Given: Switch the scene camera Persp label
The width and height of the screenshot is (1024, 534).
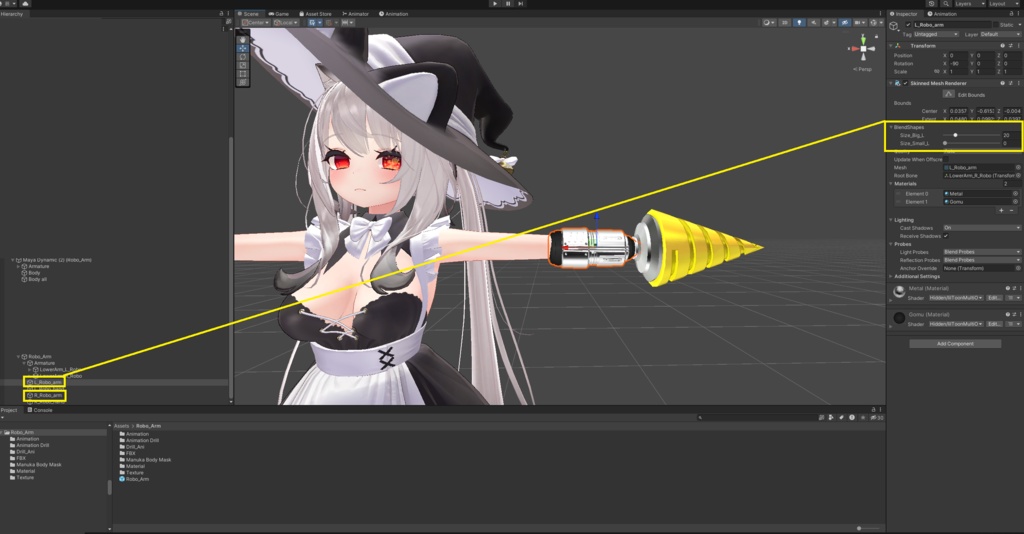Looking at the screenshot, I should click(x=863, y=69).
